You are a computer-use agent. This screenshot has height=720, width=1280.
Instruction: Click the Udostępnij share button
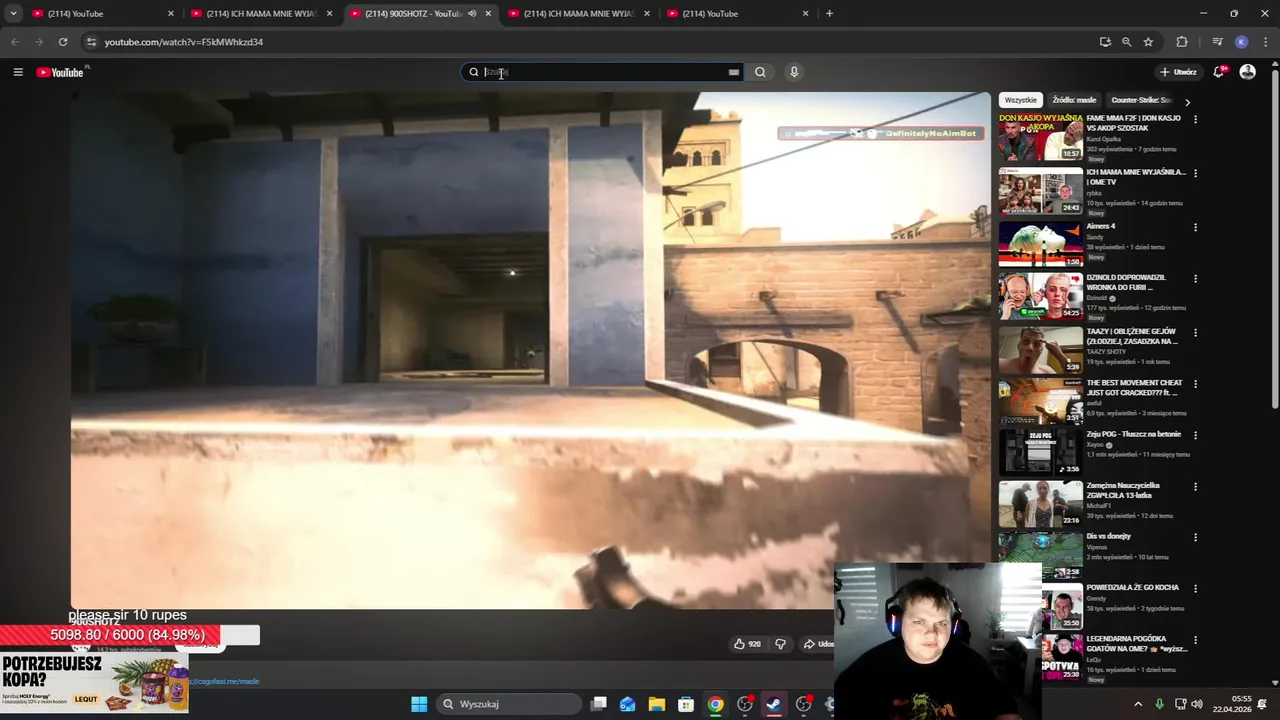[818, 644]
